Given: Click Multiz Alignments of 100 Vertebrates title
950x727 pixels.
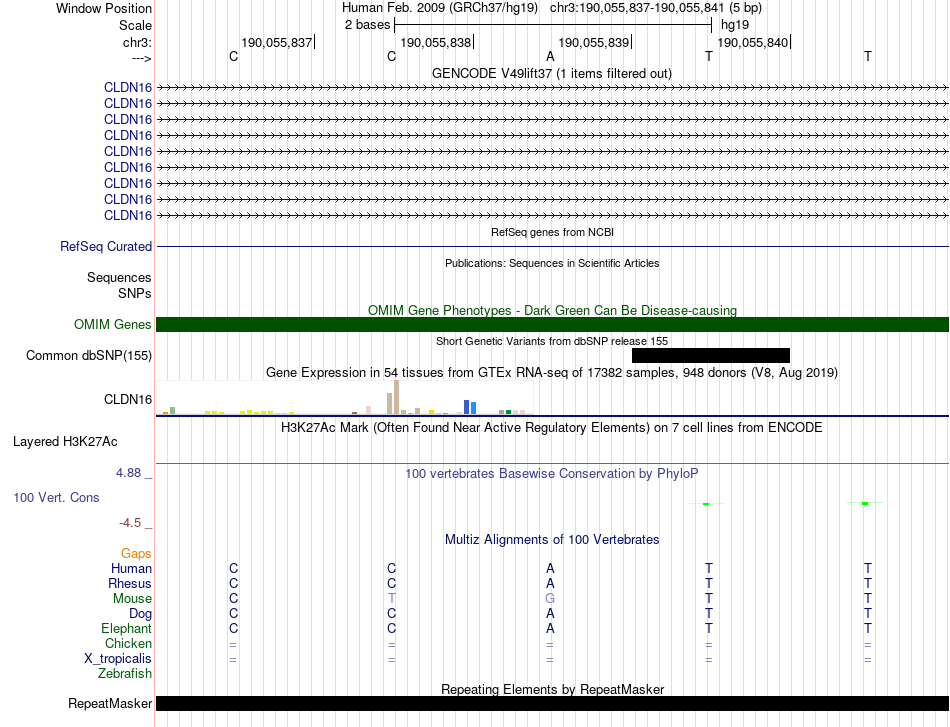Looking at the screenshot, I should (x=552, y=539).
